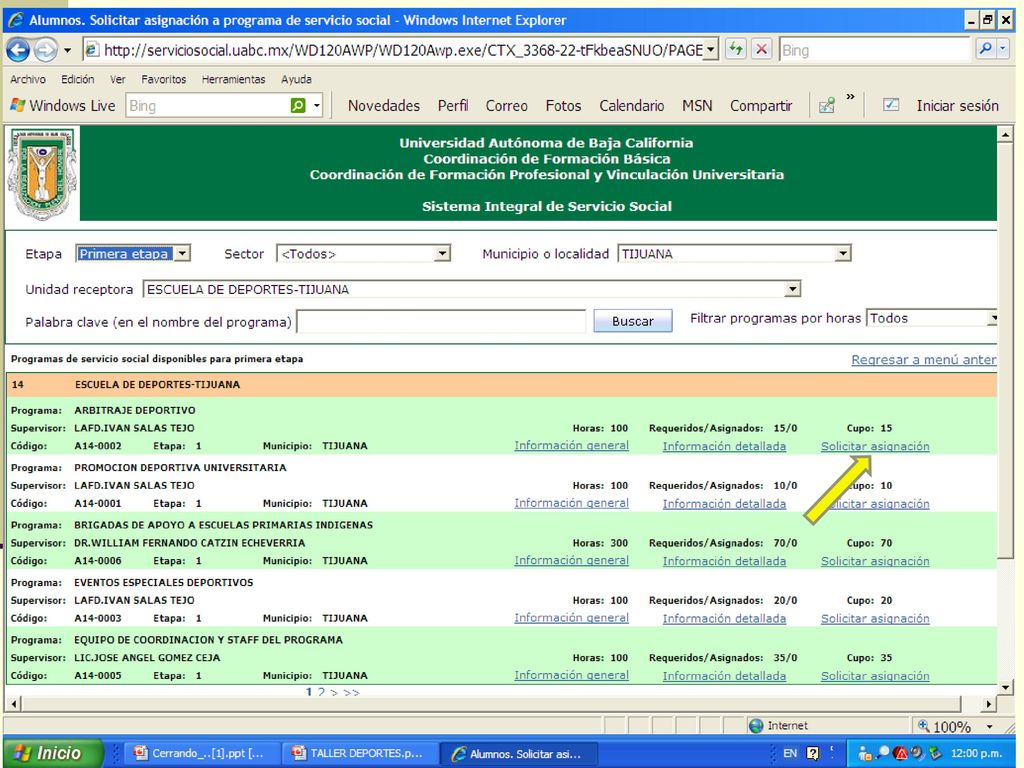Click Solicitar asignación for BRIGADAS DE APOYO program

click(875, 561)
